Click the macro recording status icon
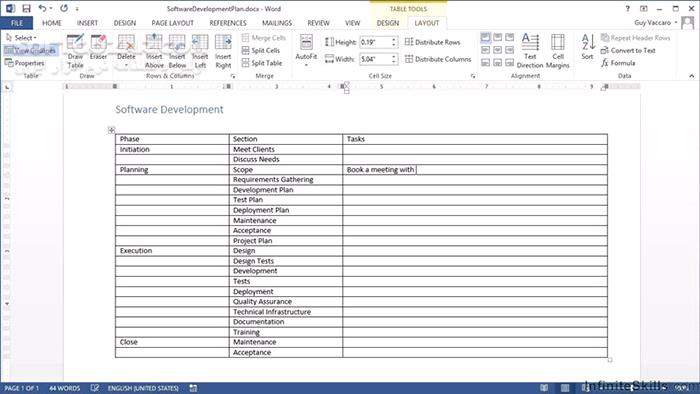The image size is (700, 394). coord(193,388)
